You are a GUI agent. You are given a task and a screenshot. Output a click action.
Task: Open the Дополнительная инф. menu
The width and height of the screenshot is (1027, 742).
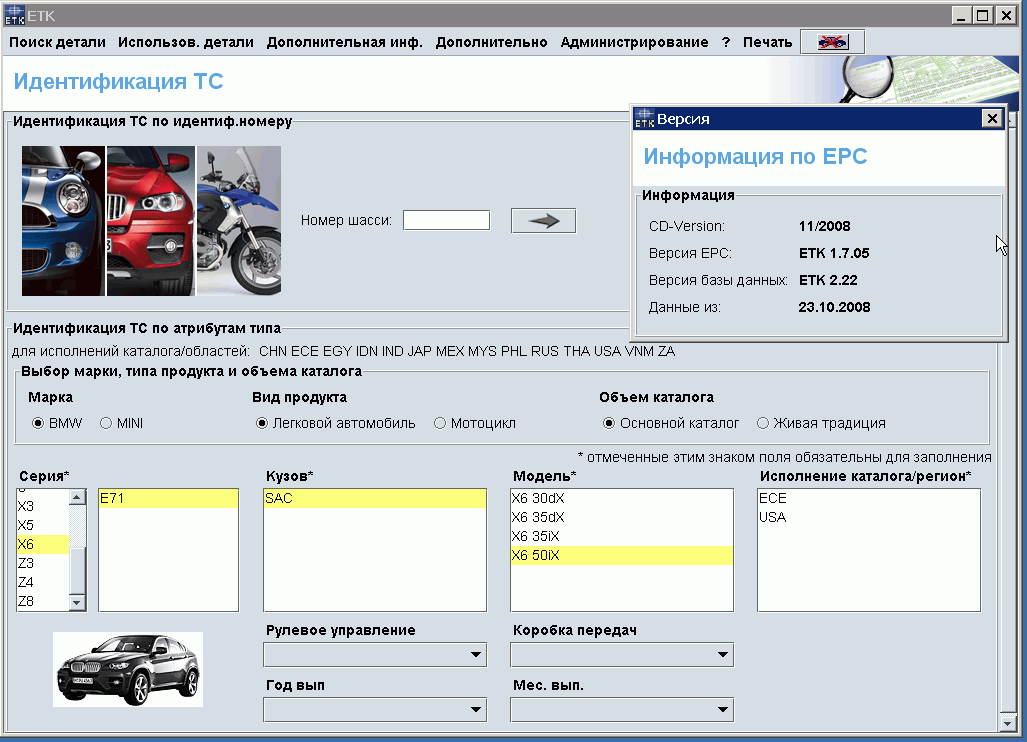pyautogui.click(x=345, y=42)
